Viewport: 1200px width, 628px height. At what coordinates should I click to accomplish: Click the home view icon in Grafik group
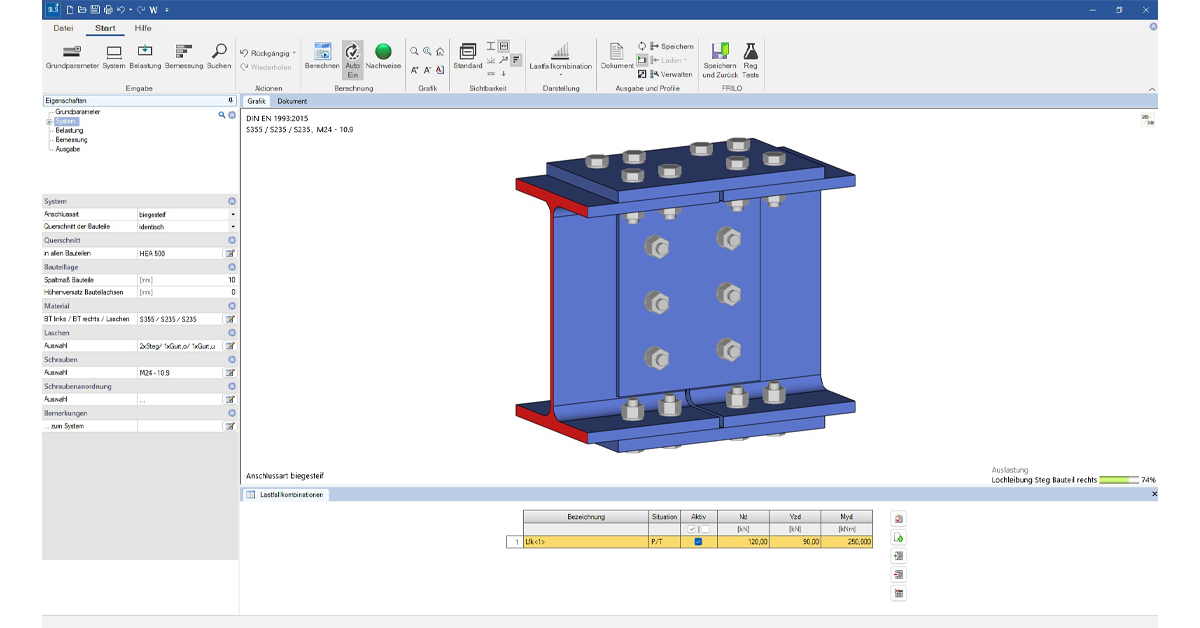(x=440, y=51)
